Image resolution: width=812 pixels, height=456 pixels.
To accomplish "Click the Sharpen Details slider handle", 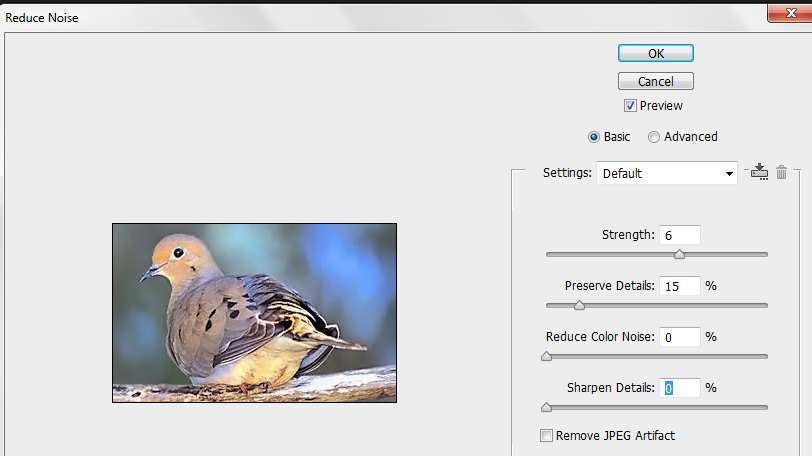I will [x=546, y=407].
